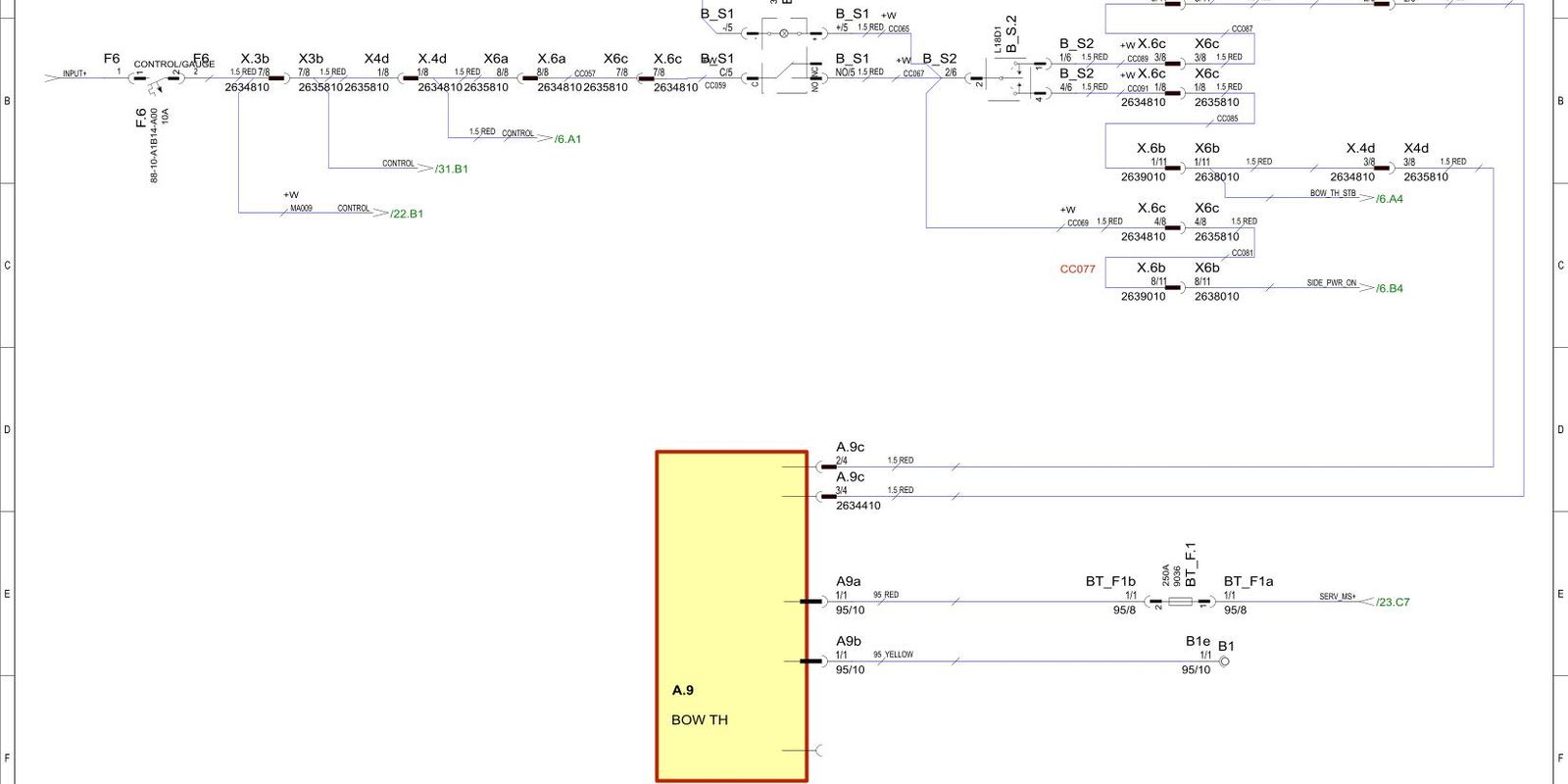Follow the /6.A1 cross-reference link

(x=567, y=139)
